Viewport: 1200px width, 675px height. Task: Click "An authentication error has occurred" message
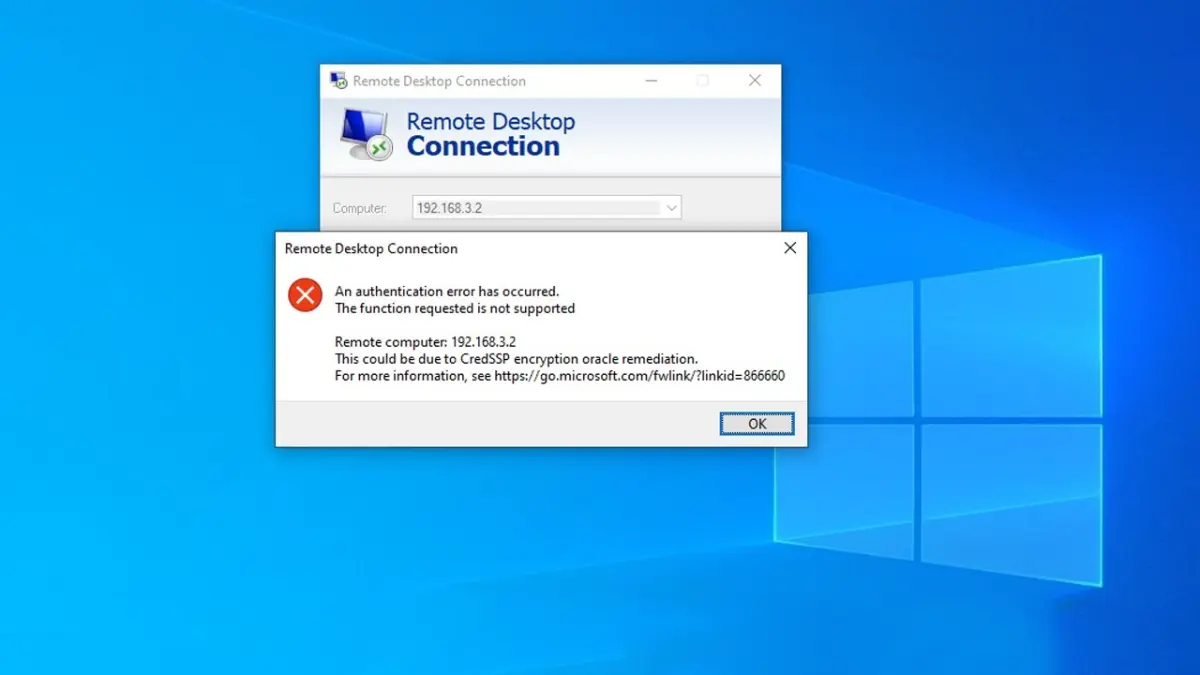point(446,291)
